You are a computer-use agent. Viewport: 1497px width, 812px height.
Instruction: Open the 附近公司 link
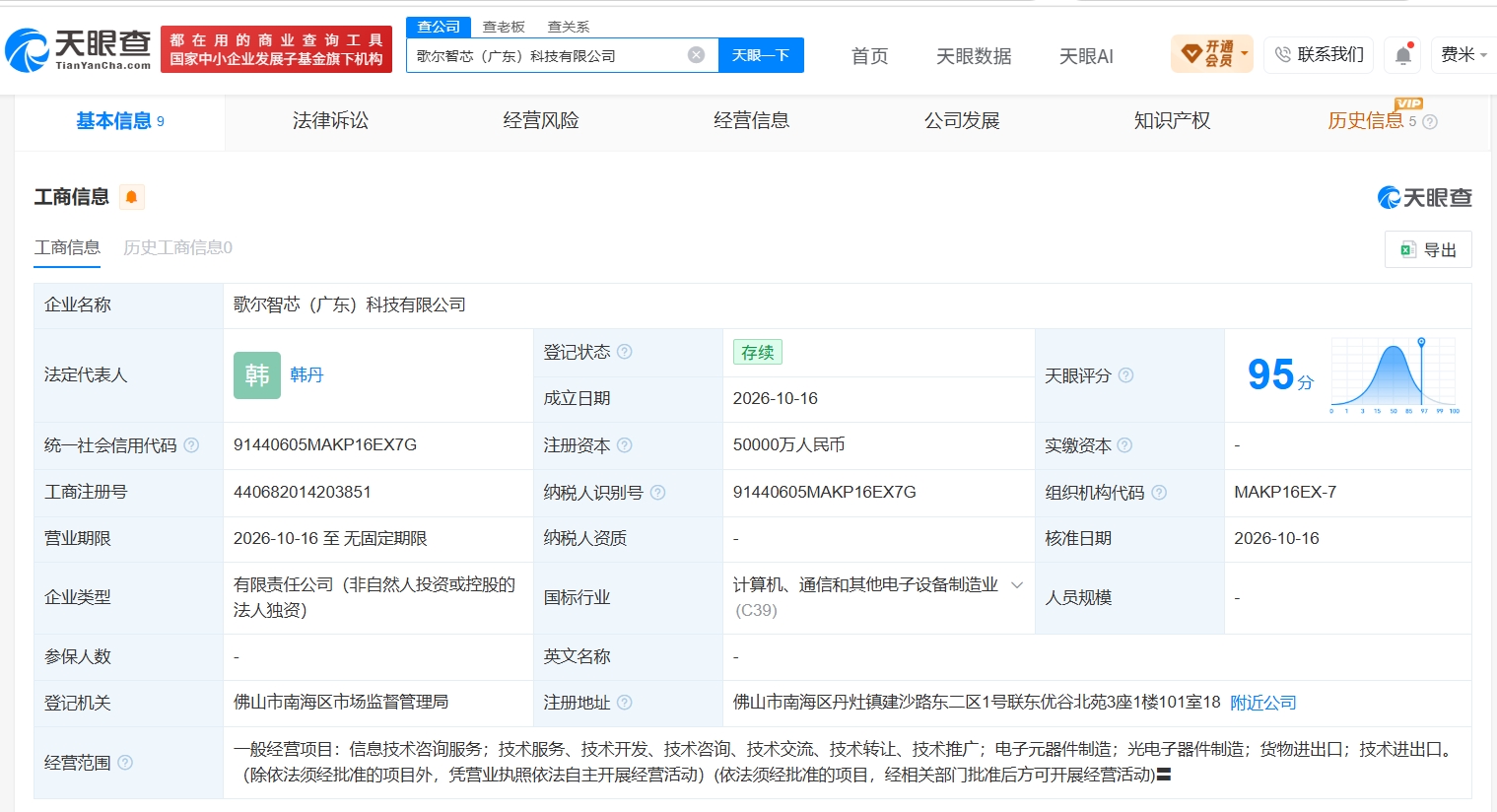1263,703
